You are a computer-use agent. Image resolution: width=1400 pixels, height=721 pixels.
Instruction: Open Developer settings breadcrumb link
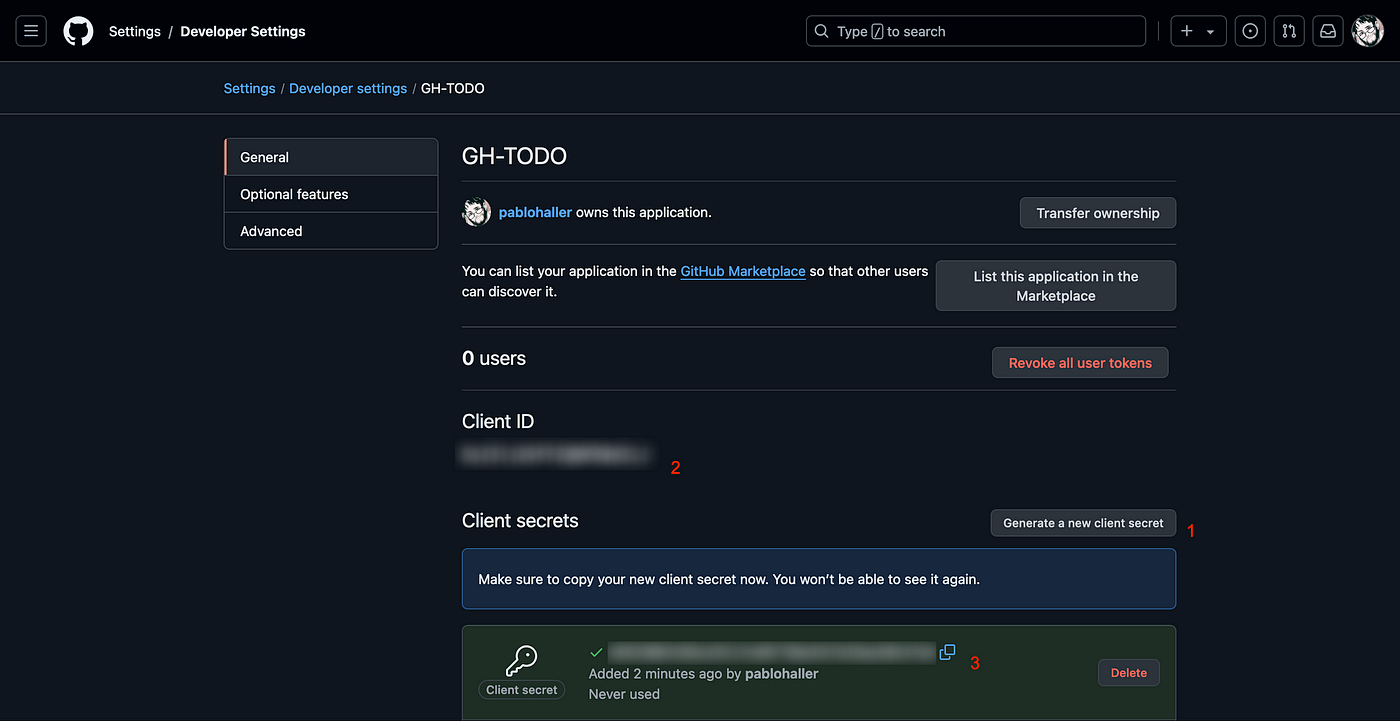click(x=348, y=88)
